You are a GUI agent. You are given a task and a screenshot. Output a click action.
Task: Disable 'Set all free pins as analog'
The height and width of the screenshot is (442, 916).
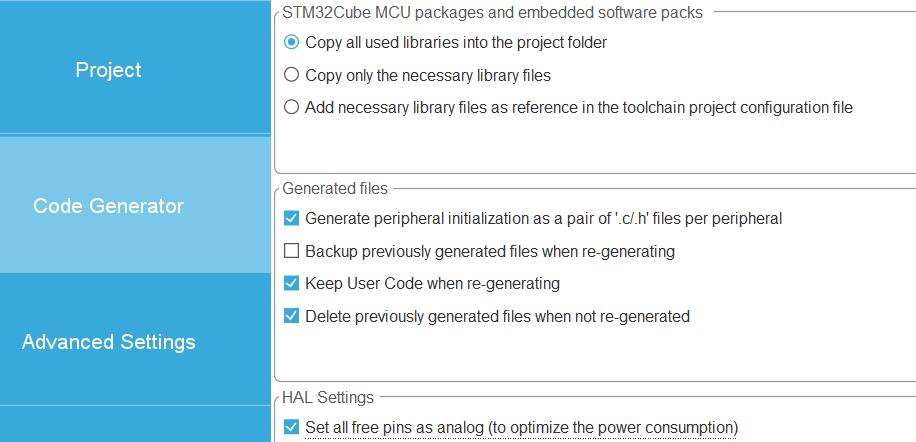click(x=292, y=427)
